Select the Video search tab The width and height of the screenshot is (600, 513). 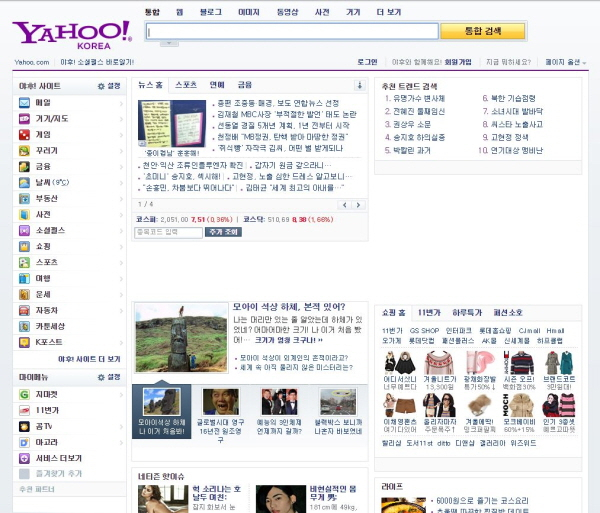tap(287, 12)
